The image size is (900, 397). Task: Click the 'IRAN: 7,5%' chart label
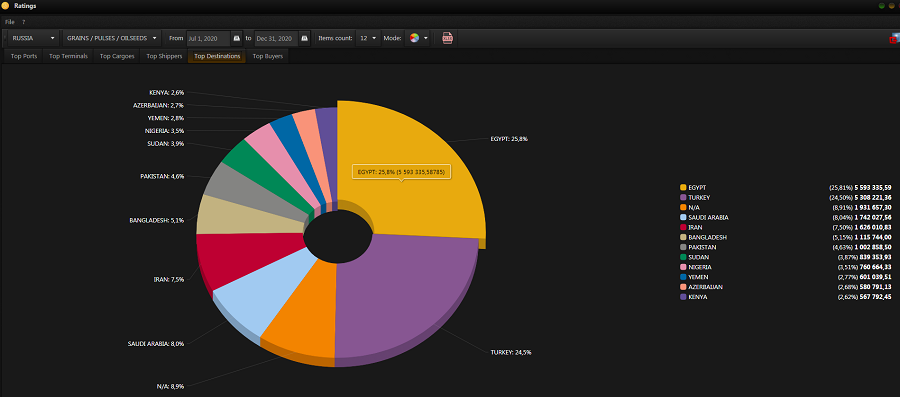pyautogui.click(x=169, y=279)
